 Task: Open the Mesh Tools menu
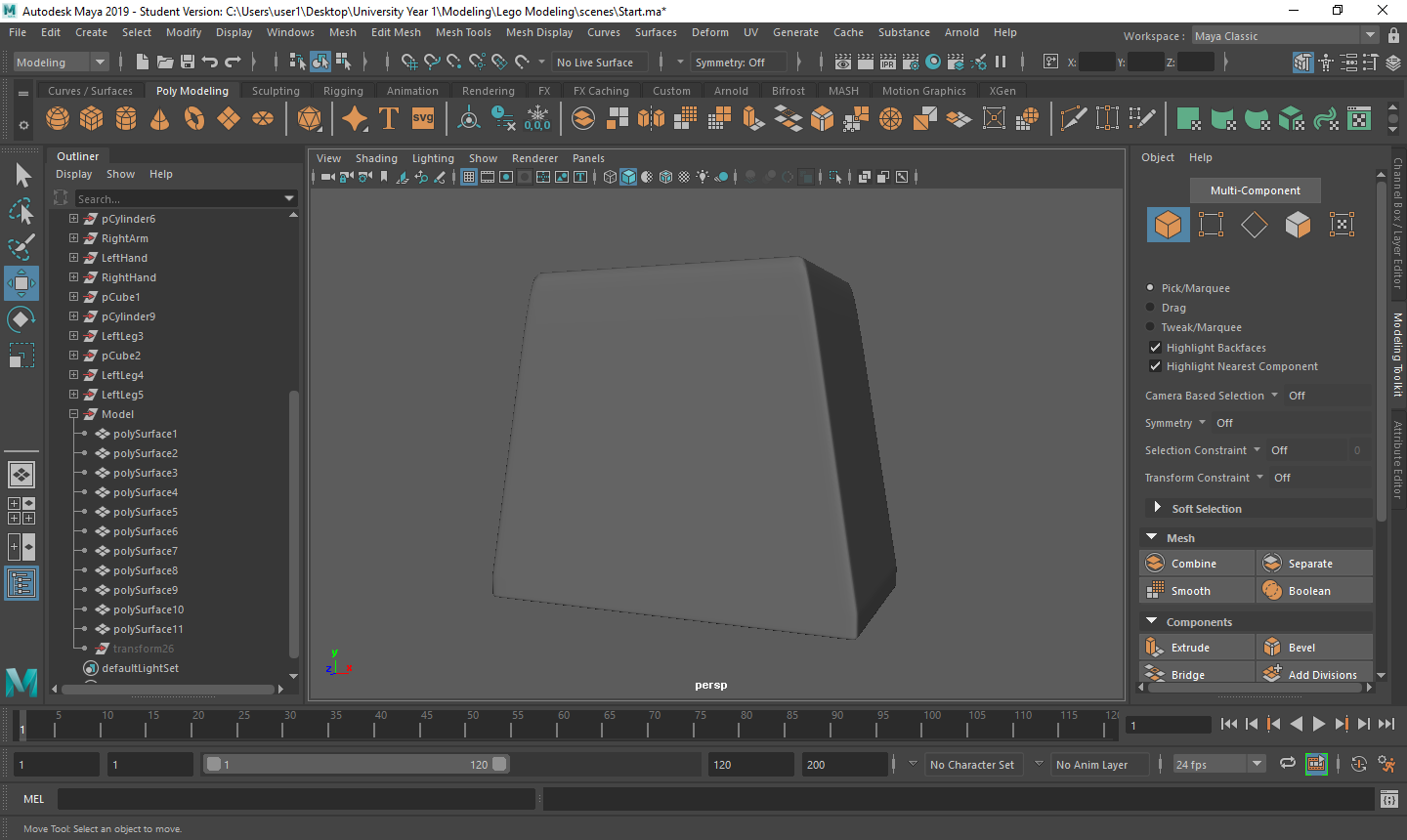[463, 32]
